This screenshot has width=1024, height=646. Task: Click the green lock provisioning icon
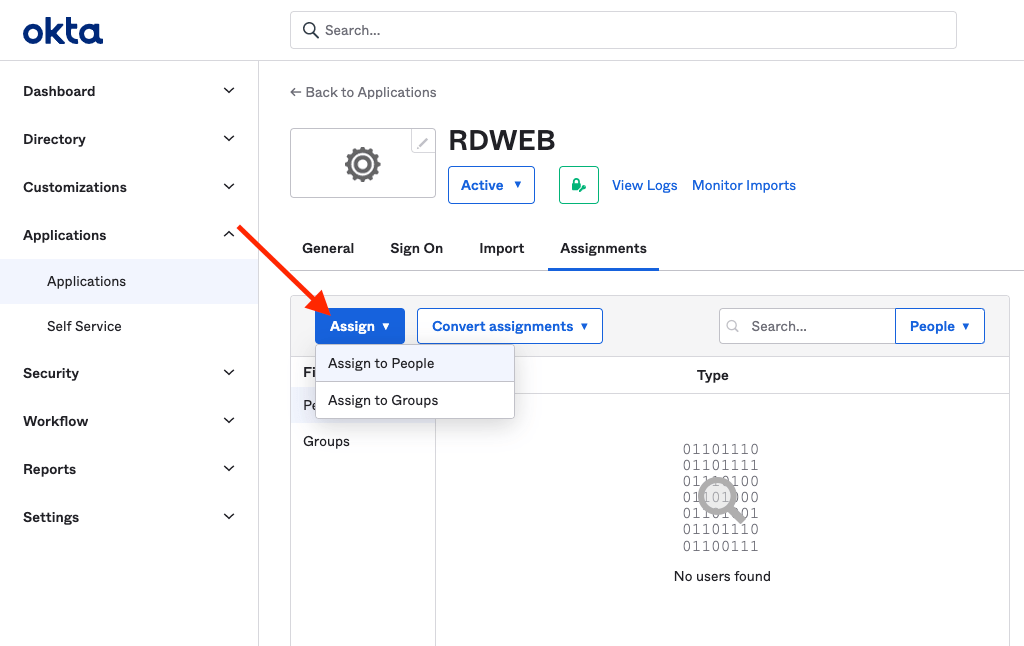(x=578, y=185)
